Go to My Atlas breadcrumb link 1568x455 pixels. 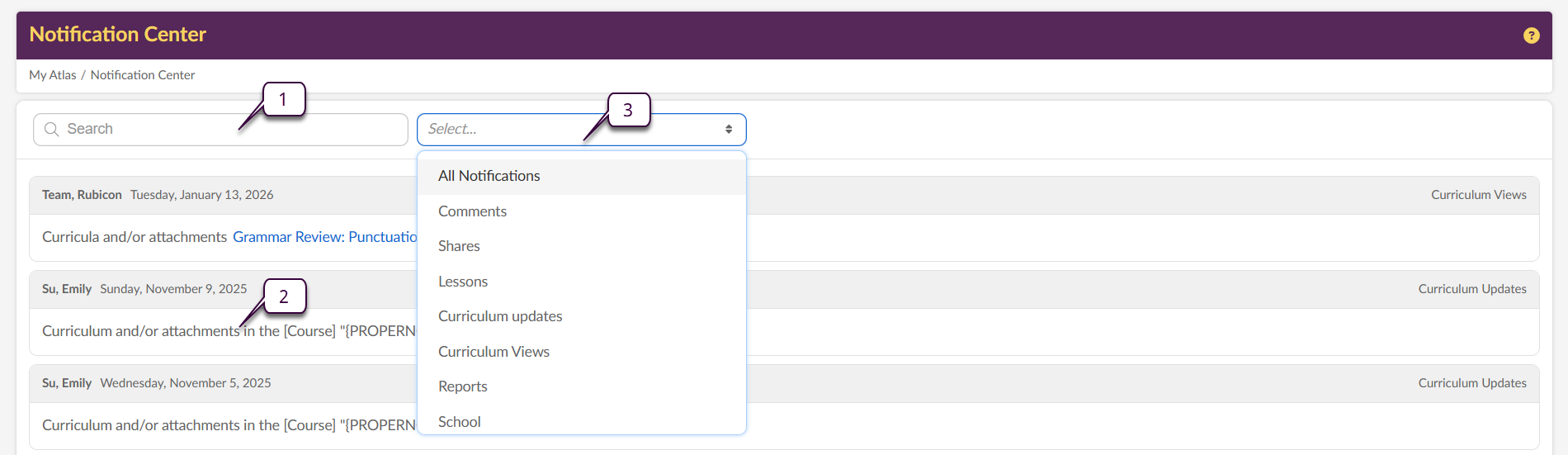coord(52,75)
